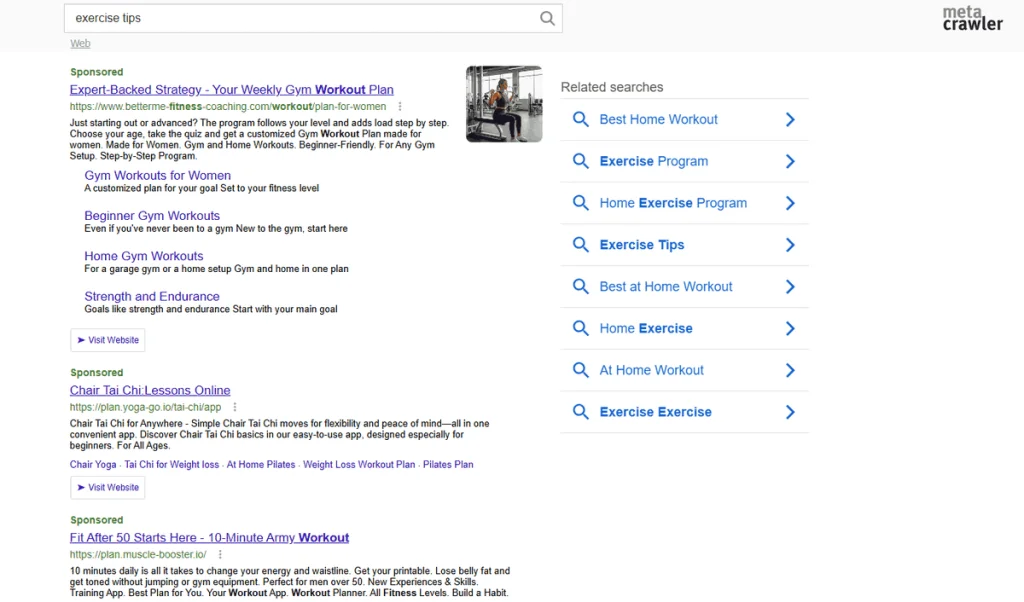
Task: Select the Web tab under search box
Action: click(x=80, y=44)
